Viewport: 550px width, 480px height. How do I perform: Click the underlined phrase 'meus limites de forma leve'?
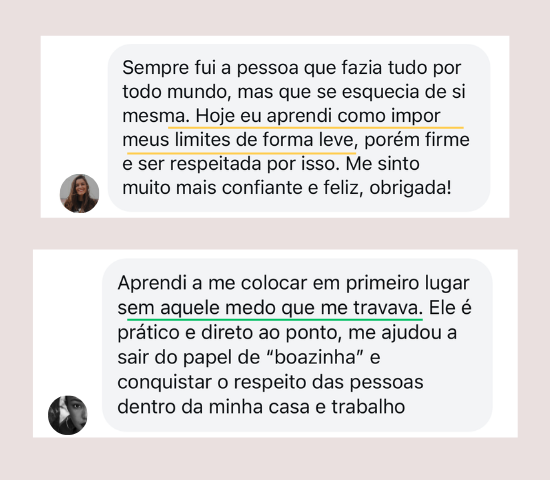coord(238,140)
